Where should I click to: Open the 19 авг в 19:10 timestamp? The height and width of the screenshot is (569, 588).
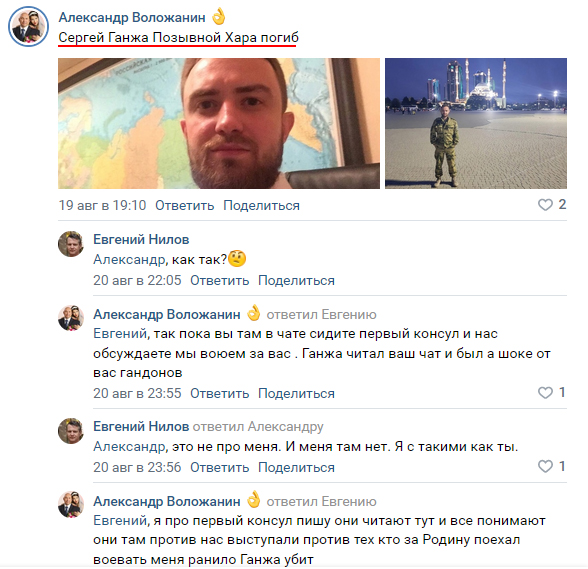(x=102, y=206)
